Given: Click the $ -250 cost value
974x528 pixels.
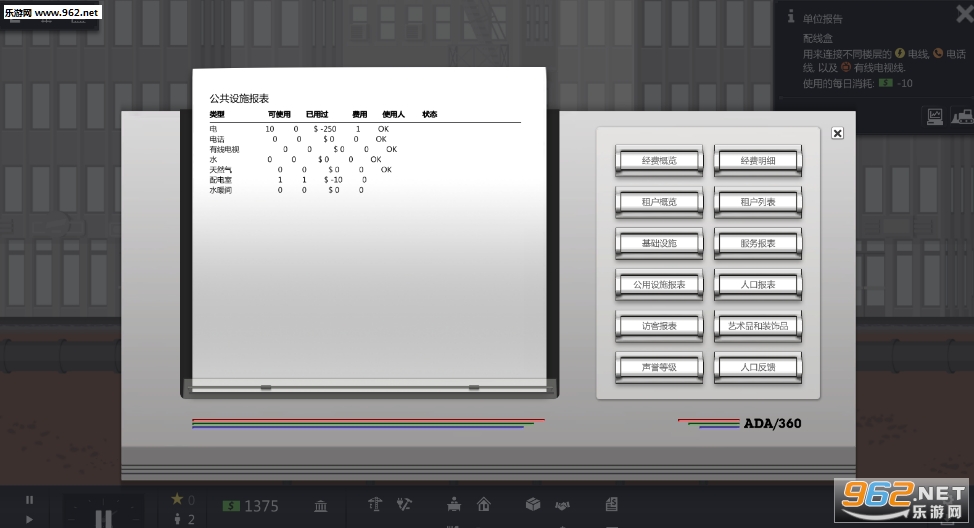Looking at the screenshot, I should pos(325,129).
